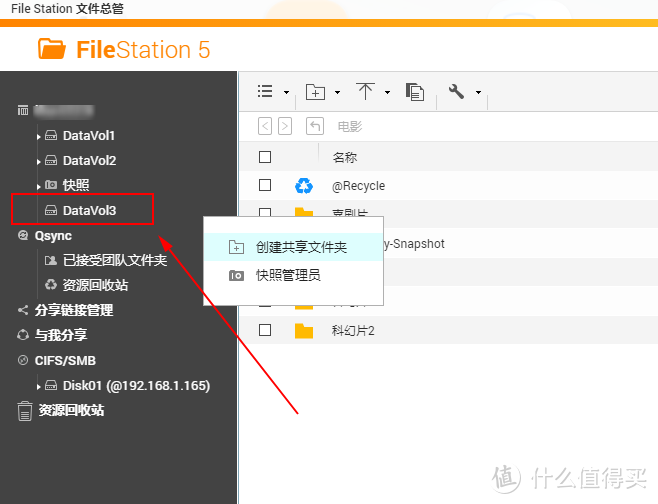Open CIFS/SMB section in sidebar
Image resolution: width=658 pixels, height=504 pixels.
coord(65,360)
